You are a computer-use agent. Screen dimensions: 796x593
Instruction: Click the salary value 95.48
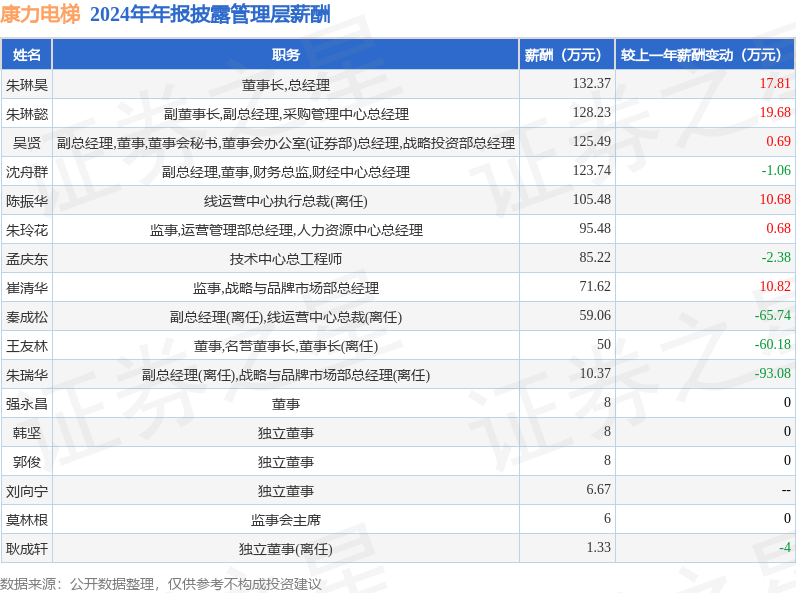pyautogui.click(x=595, y=227)
